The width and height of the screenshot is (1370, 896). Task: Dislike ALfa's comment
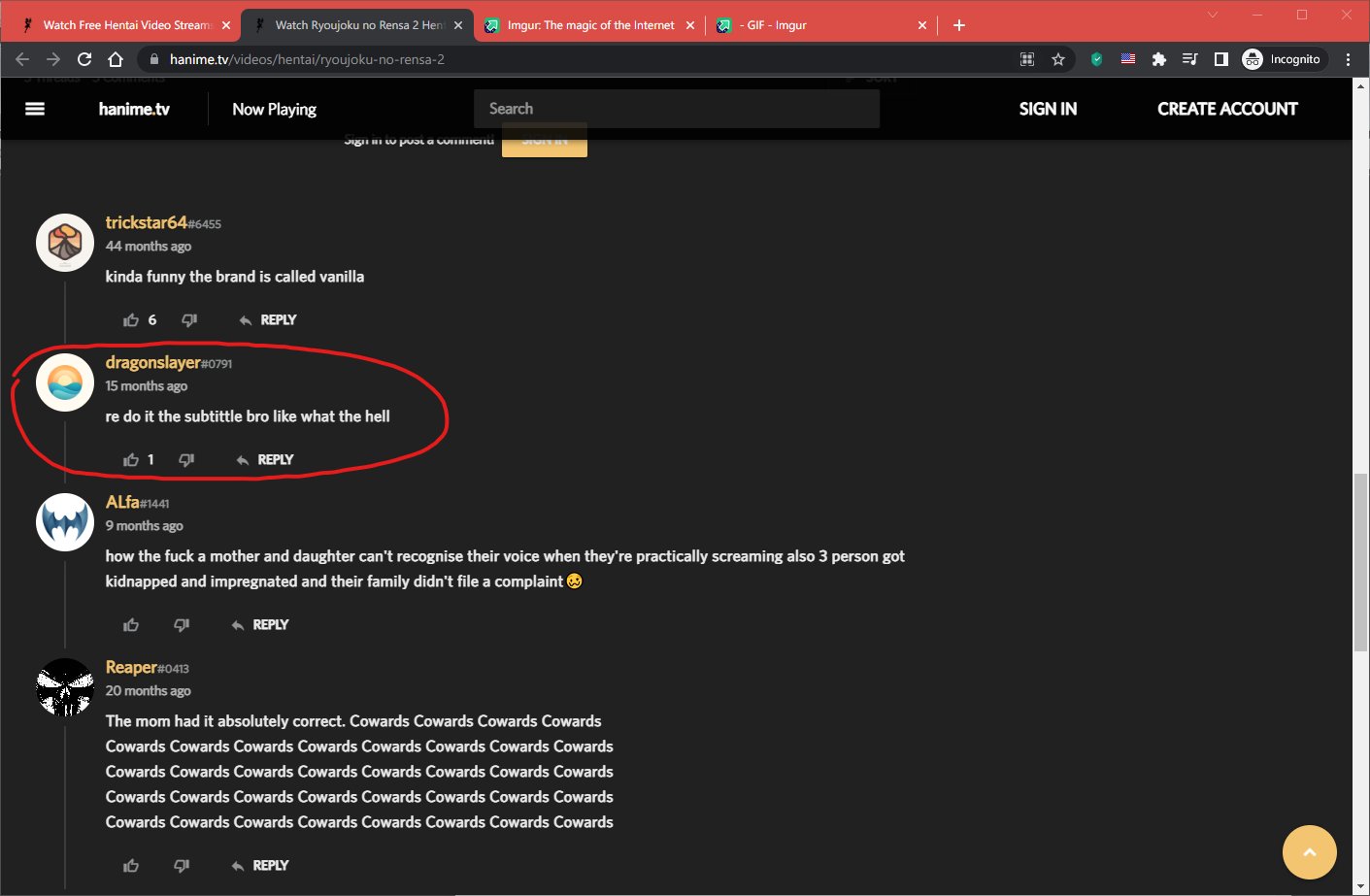coord(182,624)
